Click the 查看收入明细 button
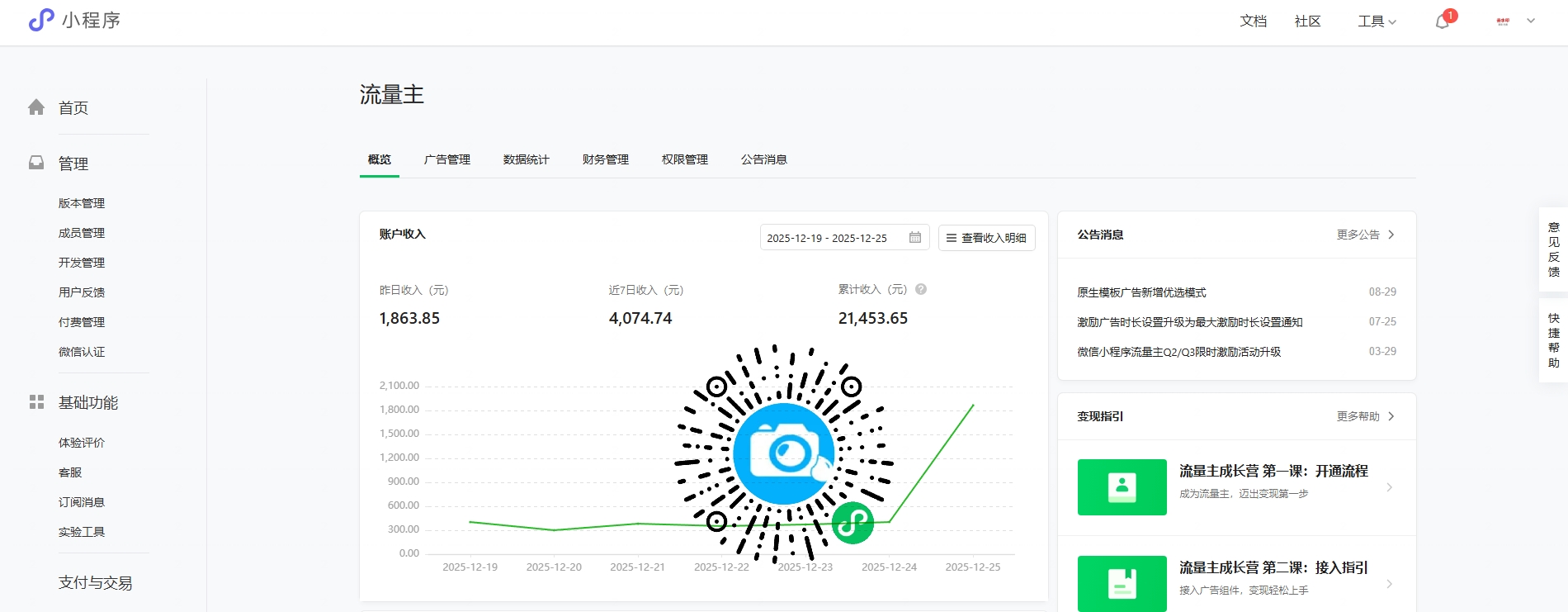Viewport: 1568px width, 612px height. [x=986, y=238]
